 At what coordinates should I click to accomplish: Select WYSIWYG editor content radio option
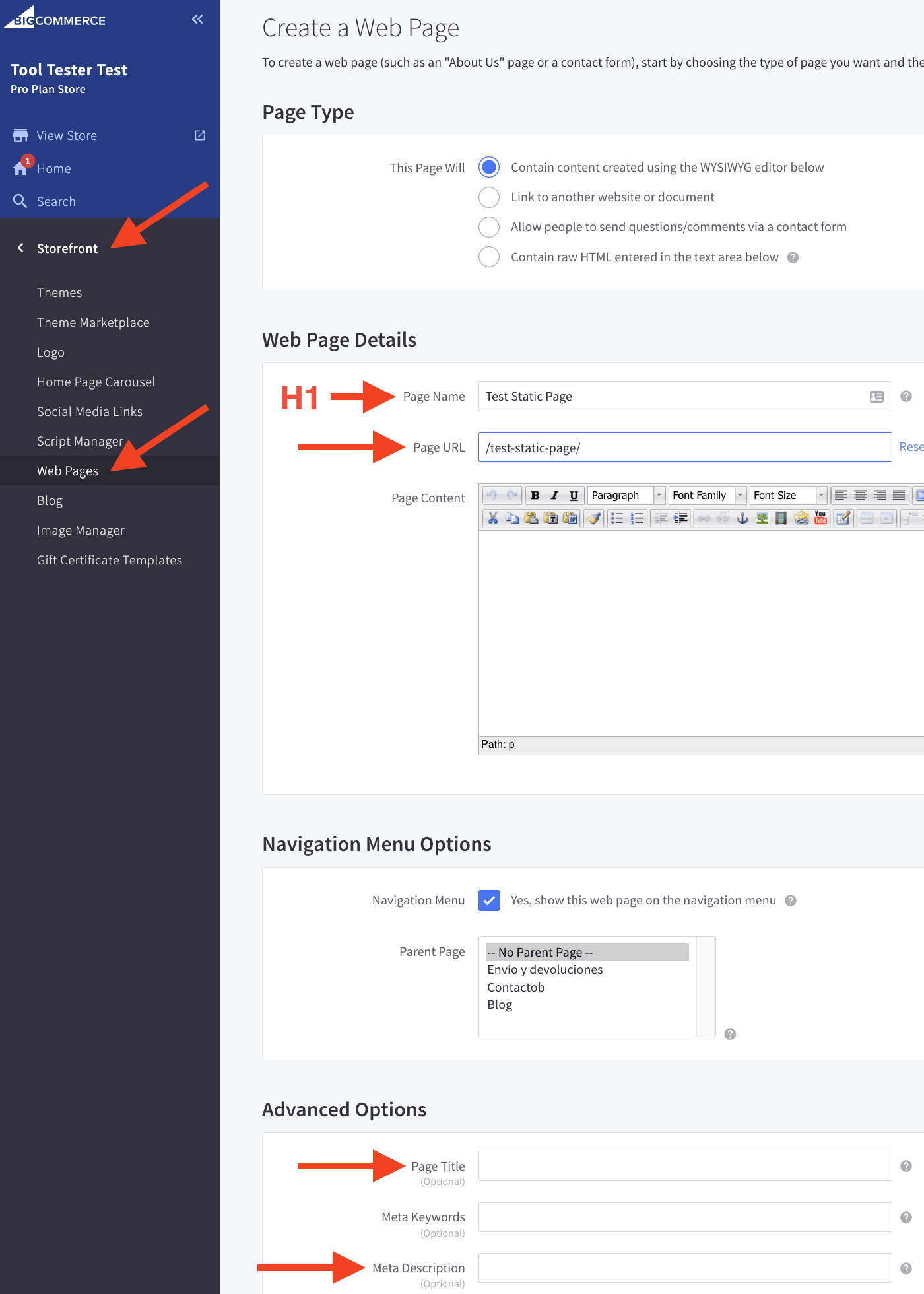[489, 167]
